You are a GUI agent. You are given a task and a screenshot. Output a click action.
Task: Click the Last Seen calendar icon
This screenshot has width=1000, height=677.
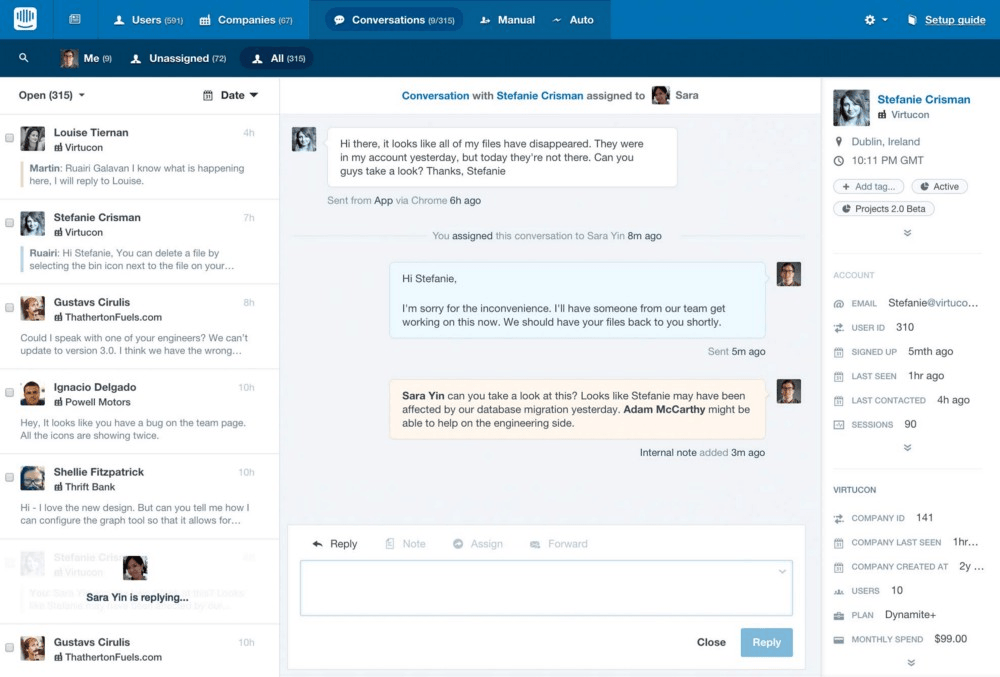coord(839,376)
